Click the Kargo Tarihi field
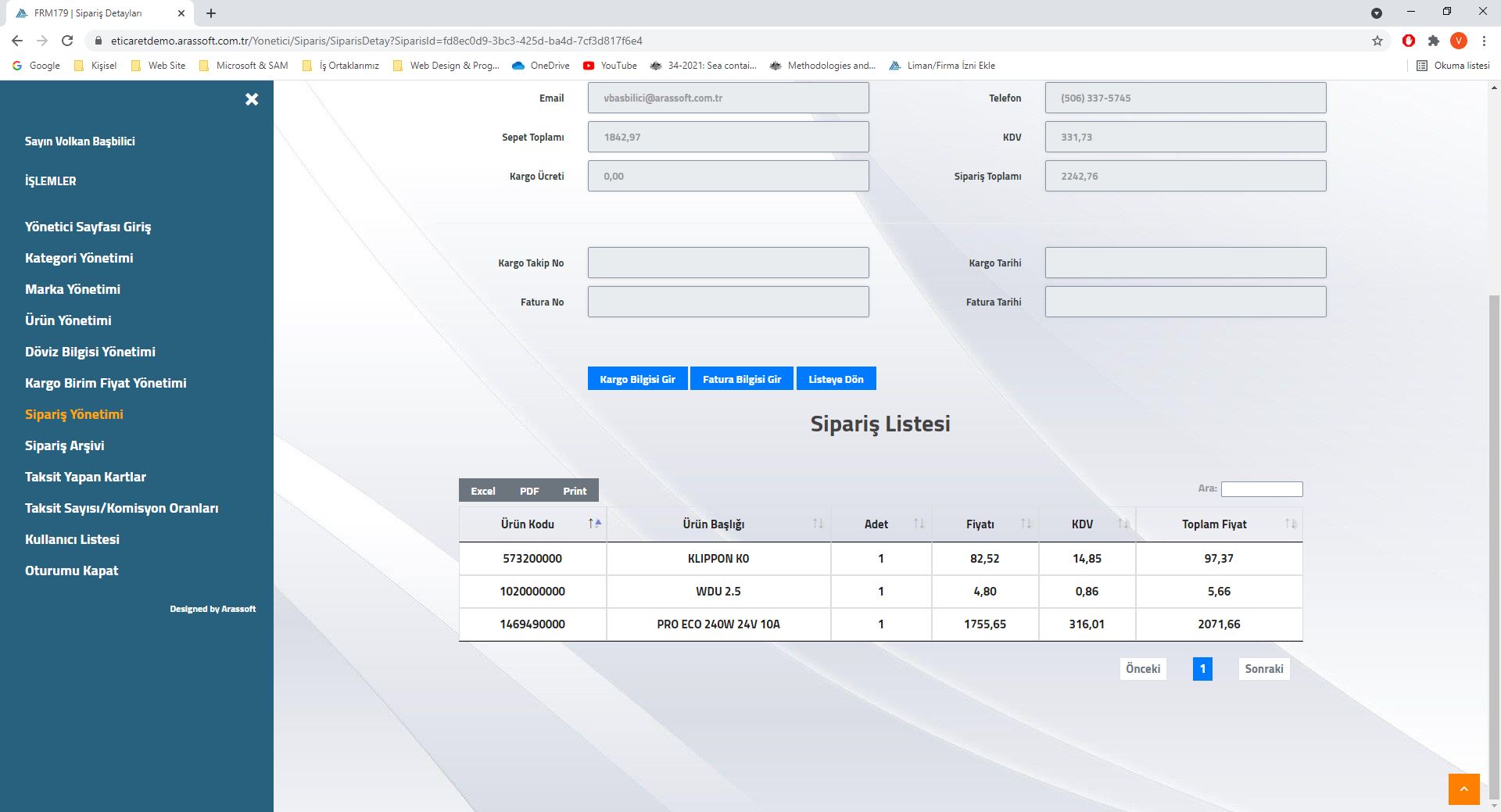1501x812 pixels. tap(1185, 263)
